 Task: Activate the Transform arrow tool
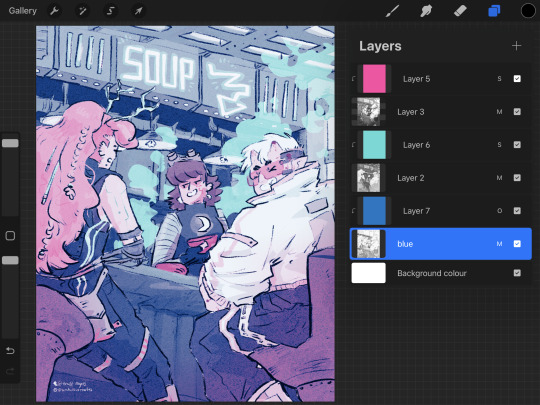138,11
